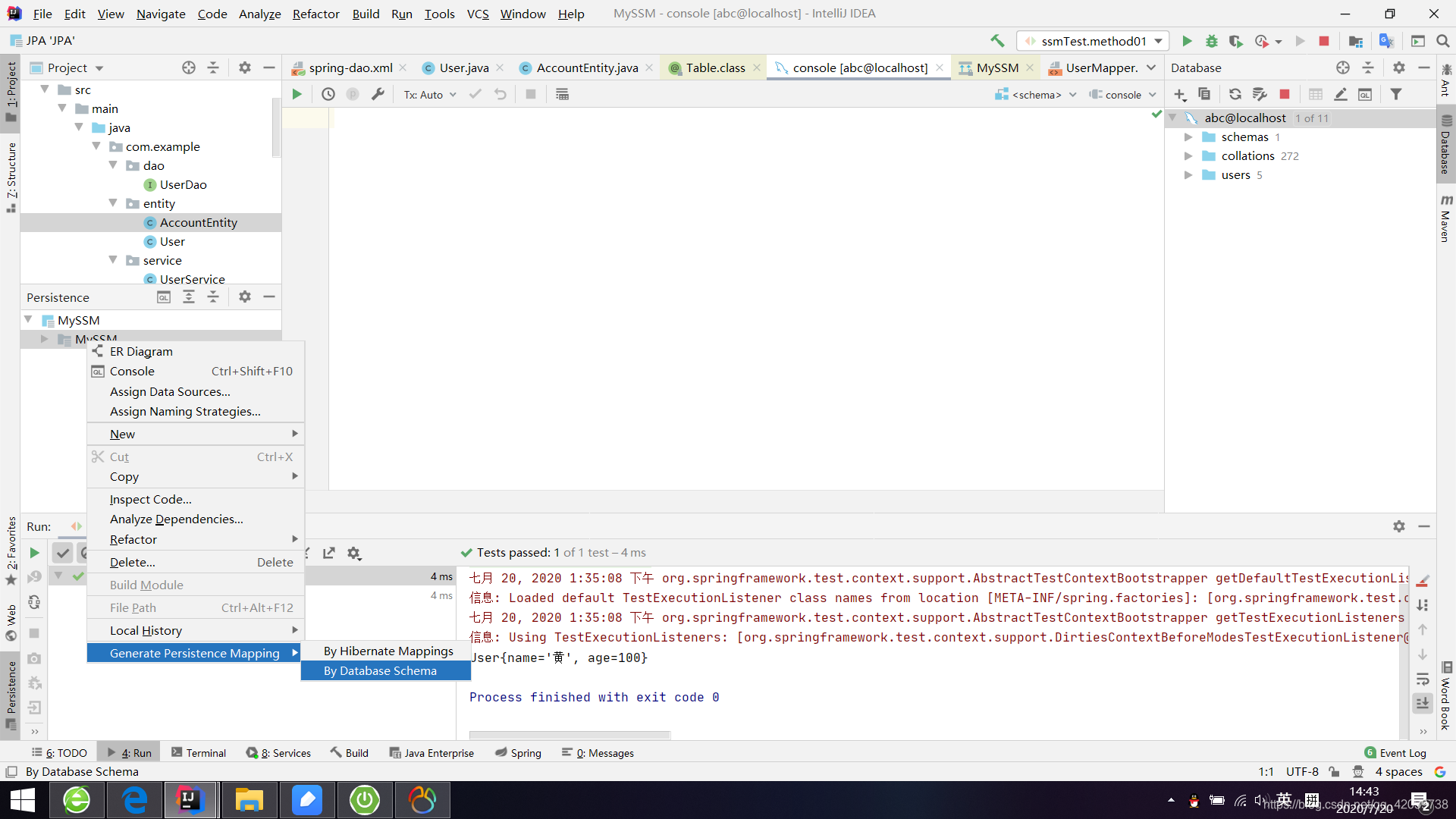Screen dimensions: 1456x819
Task: Select ER Diagram from context menu
Action: (196, 352)
